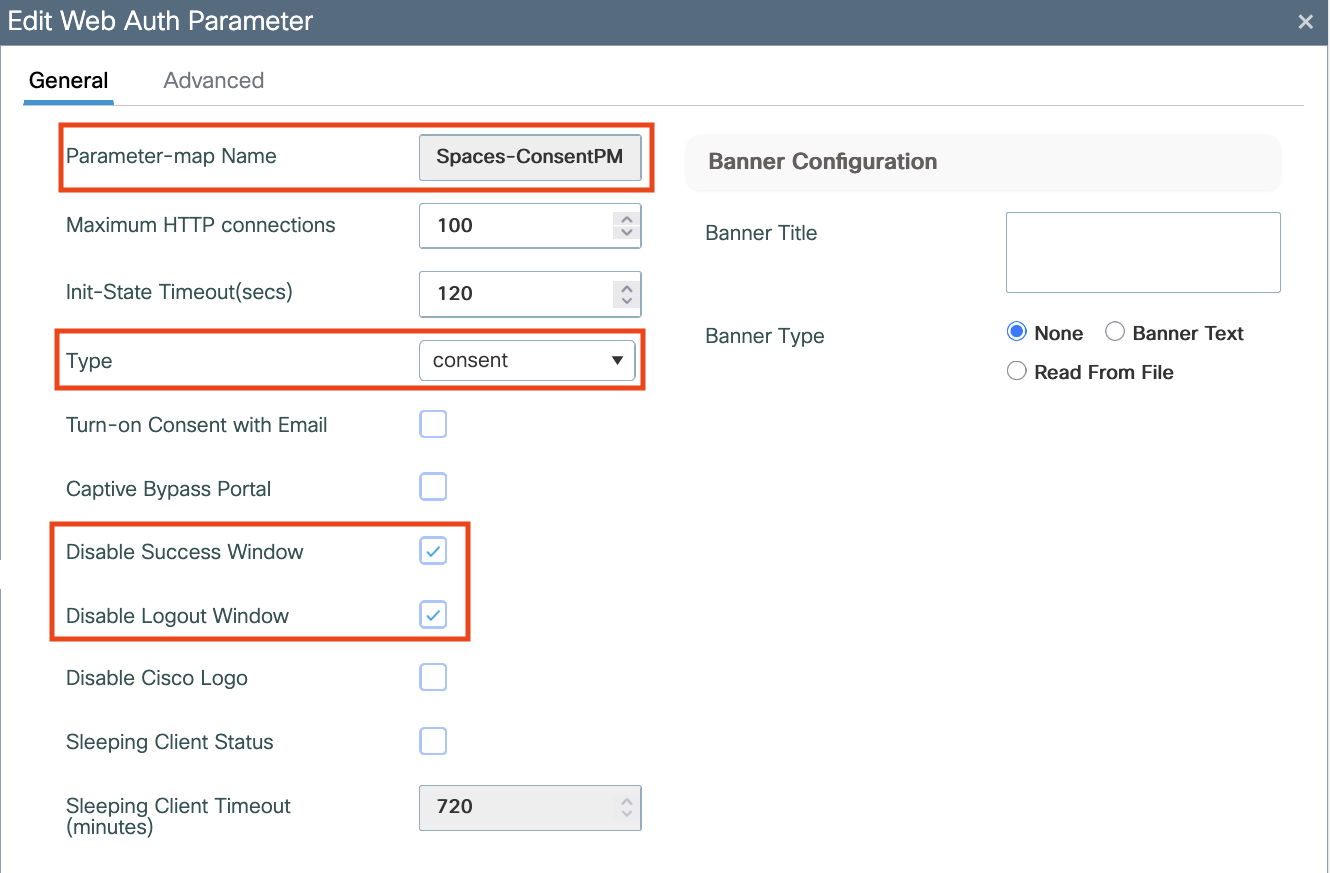The image size is (1330, 873).
Task: Uncheck Disable Success Window
Action: point(433,551)
